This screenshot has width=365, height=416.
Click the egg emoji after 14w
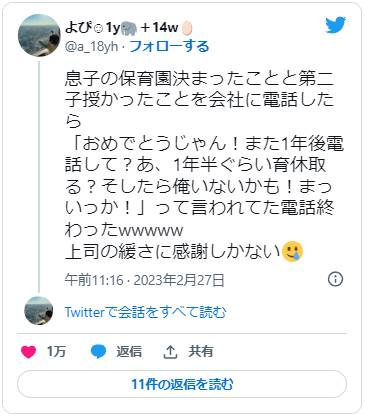[187, 28]
